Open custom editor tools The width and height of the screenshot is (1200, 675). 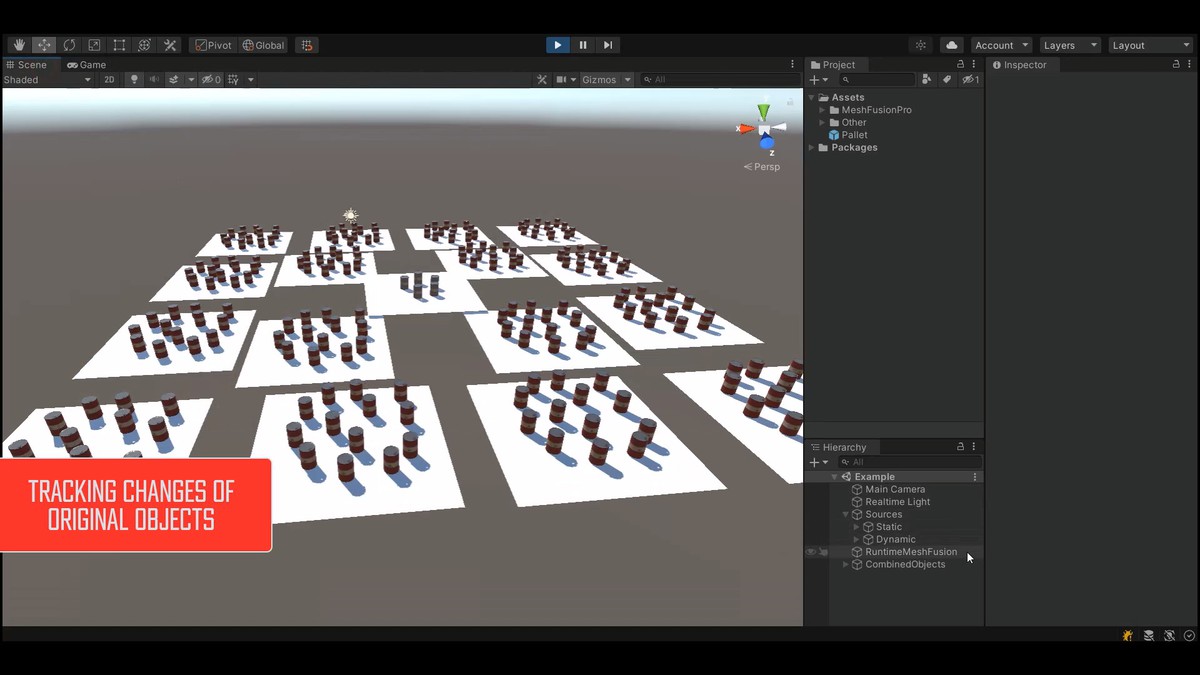pos(170,45)
